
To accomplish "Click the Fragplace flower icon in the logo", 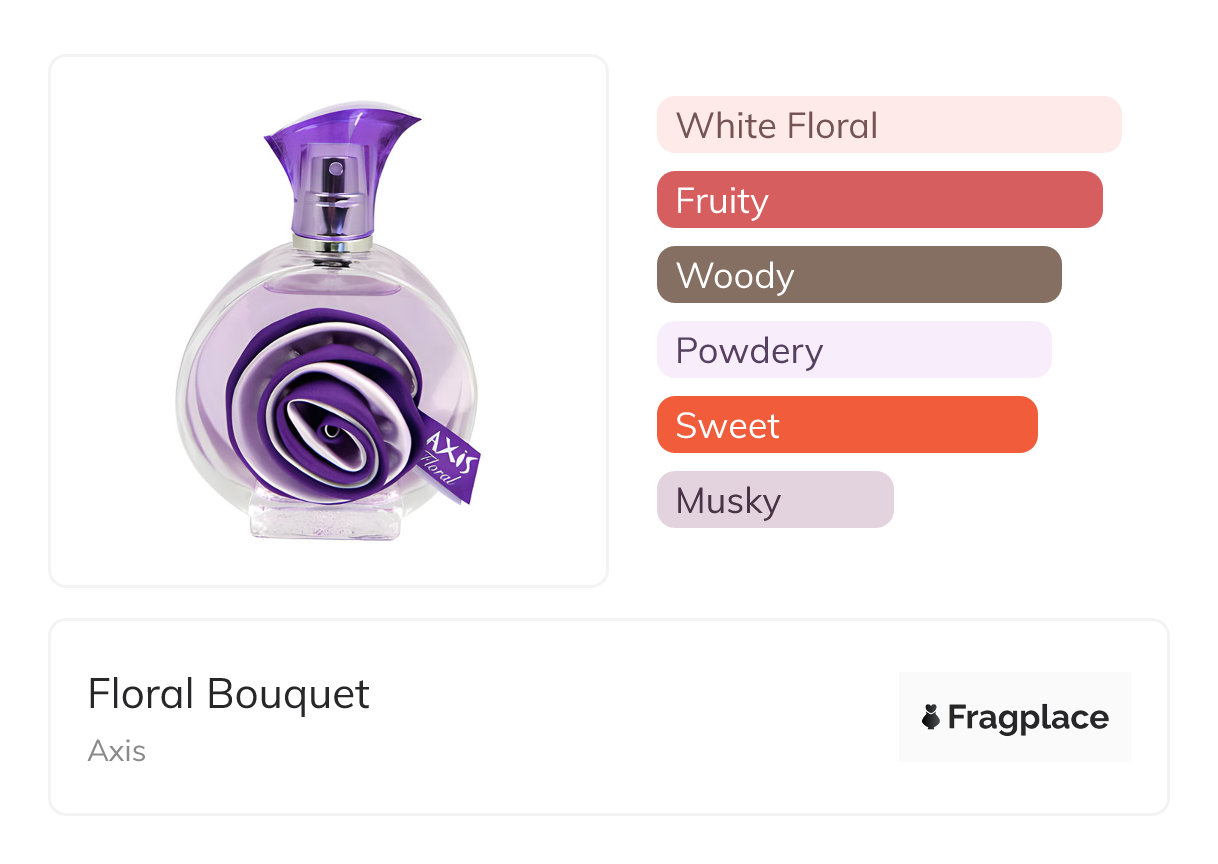I will point(931,717).
